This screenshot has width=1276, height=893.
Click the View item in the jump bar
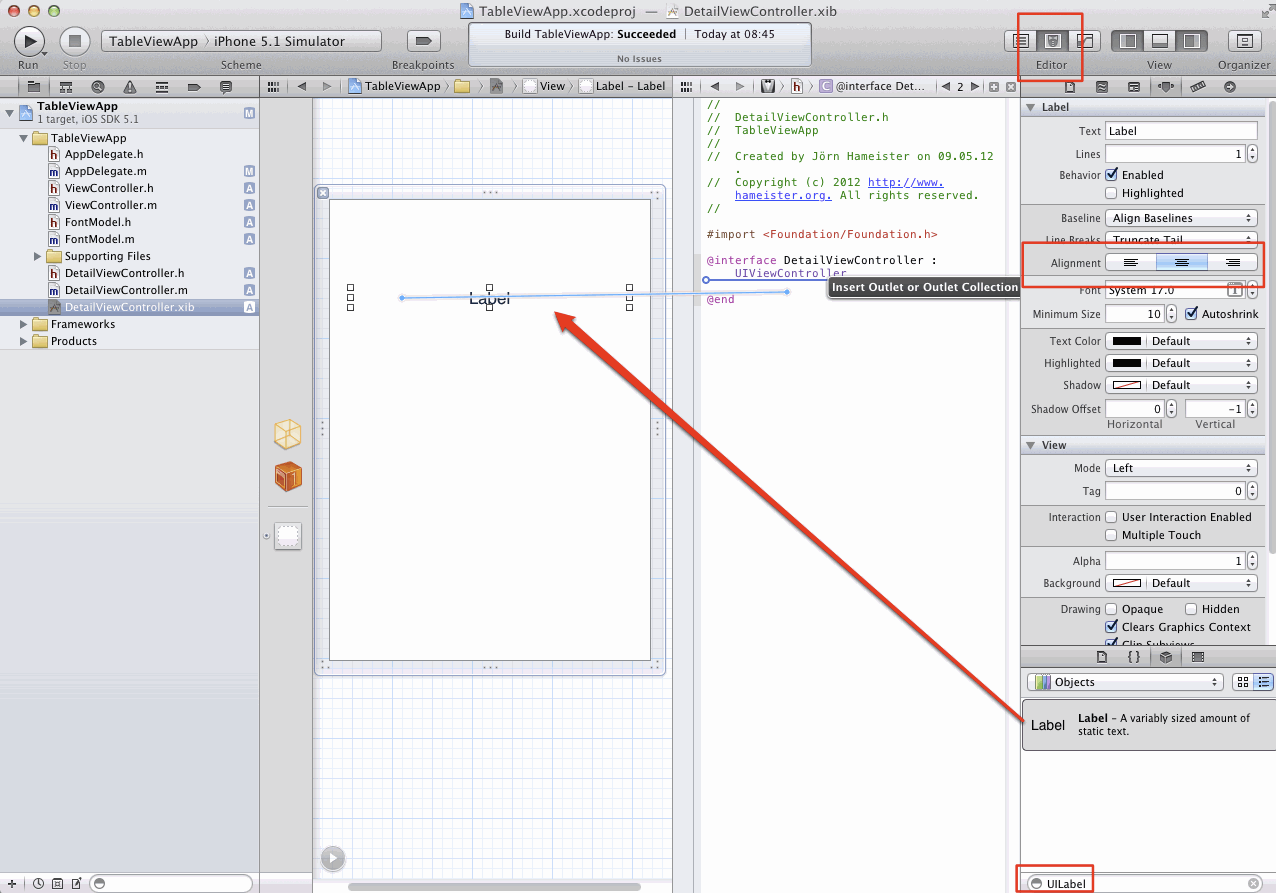coord(552,86)
